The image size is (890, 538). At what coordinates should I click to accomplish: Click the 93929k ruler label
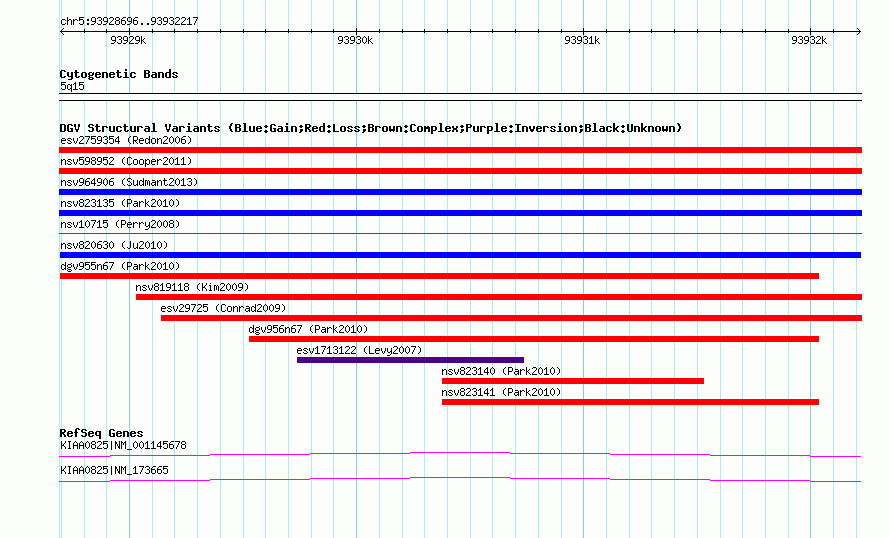pos(128,40)
